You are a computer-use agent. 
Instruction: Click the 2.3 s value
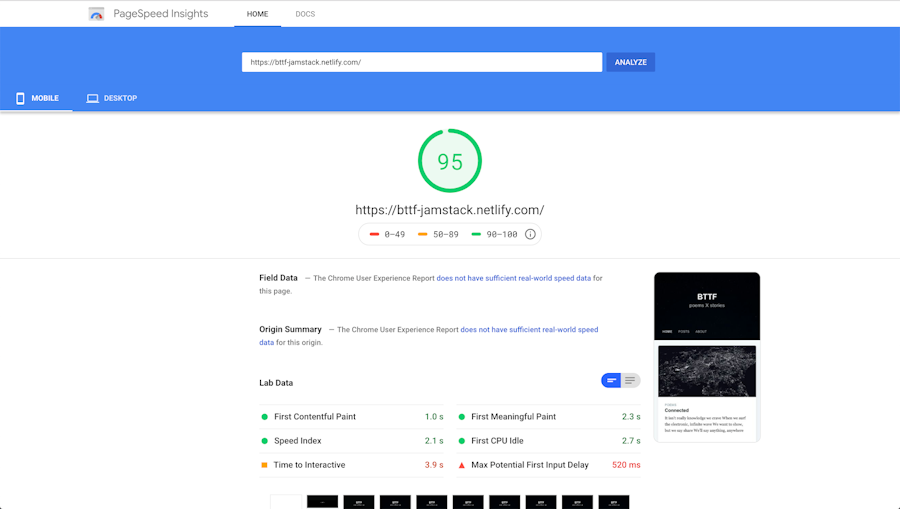pos(631,417)
